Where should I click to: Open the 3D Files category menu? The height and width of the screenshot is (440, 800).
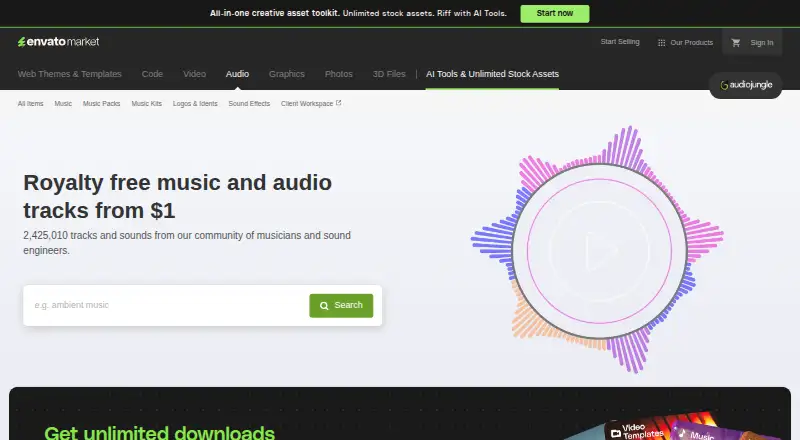pyautogui.click(x=389, y=74)
